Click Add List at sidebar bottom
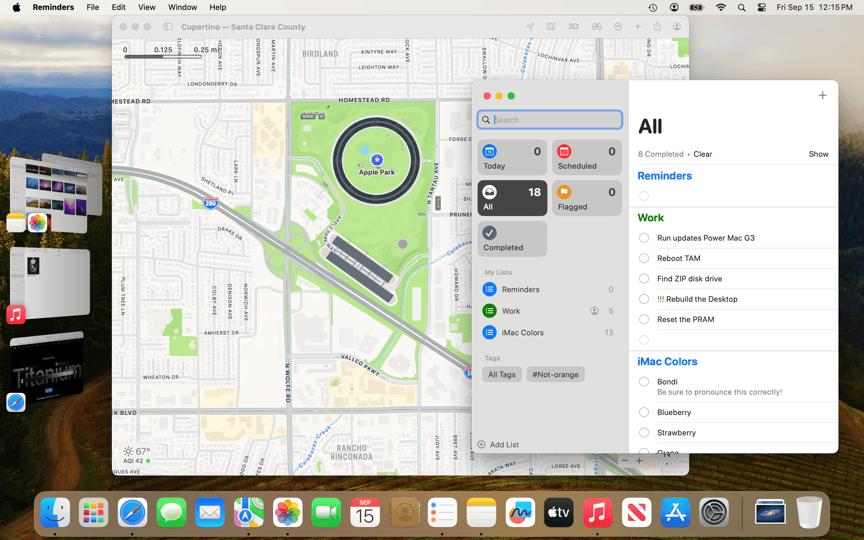This screenshot has height=540, width=864. pos(499,445)
